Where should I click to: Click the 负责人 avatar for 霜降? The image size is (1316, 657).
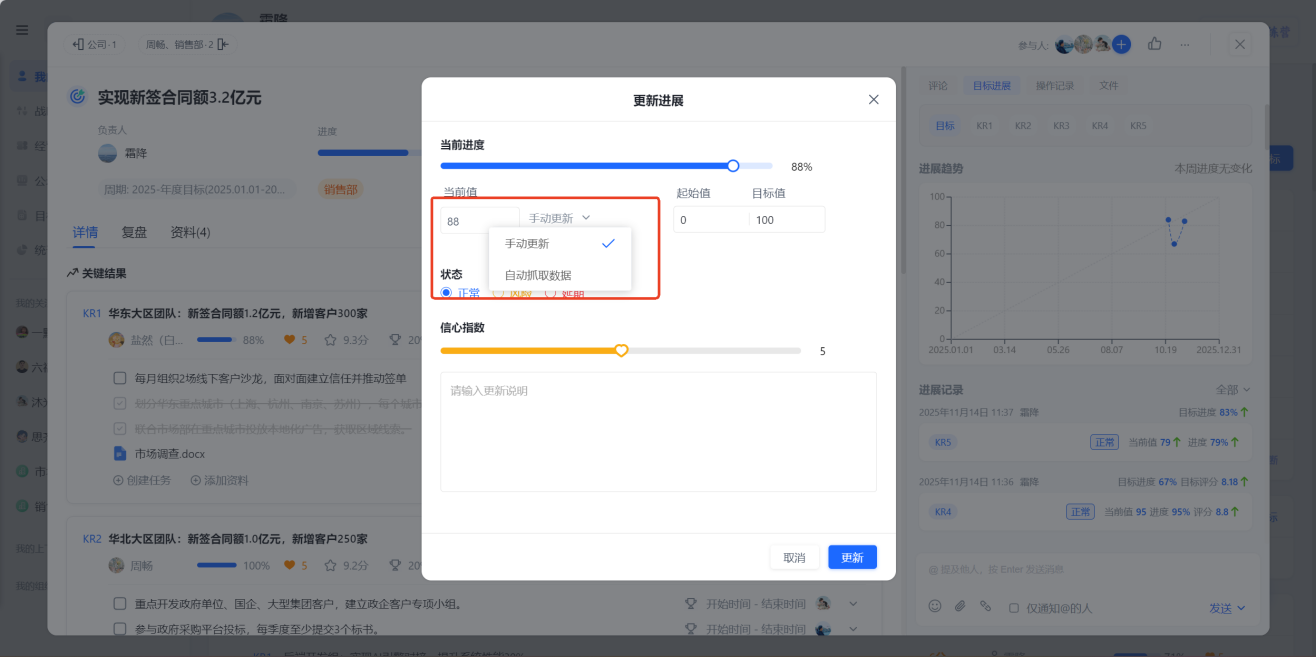tap(107, 153)
